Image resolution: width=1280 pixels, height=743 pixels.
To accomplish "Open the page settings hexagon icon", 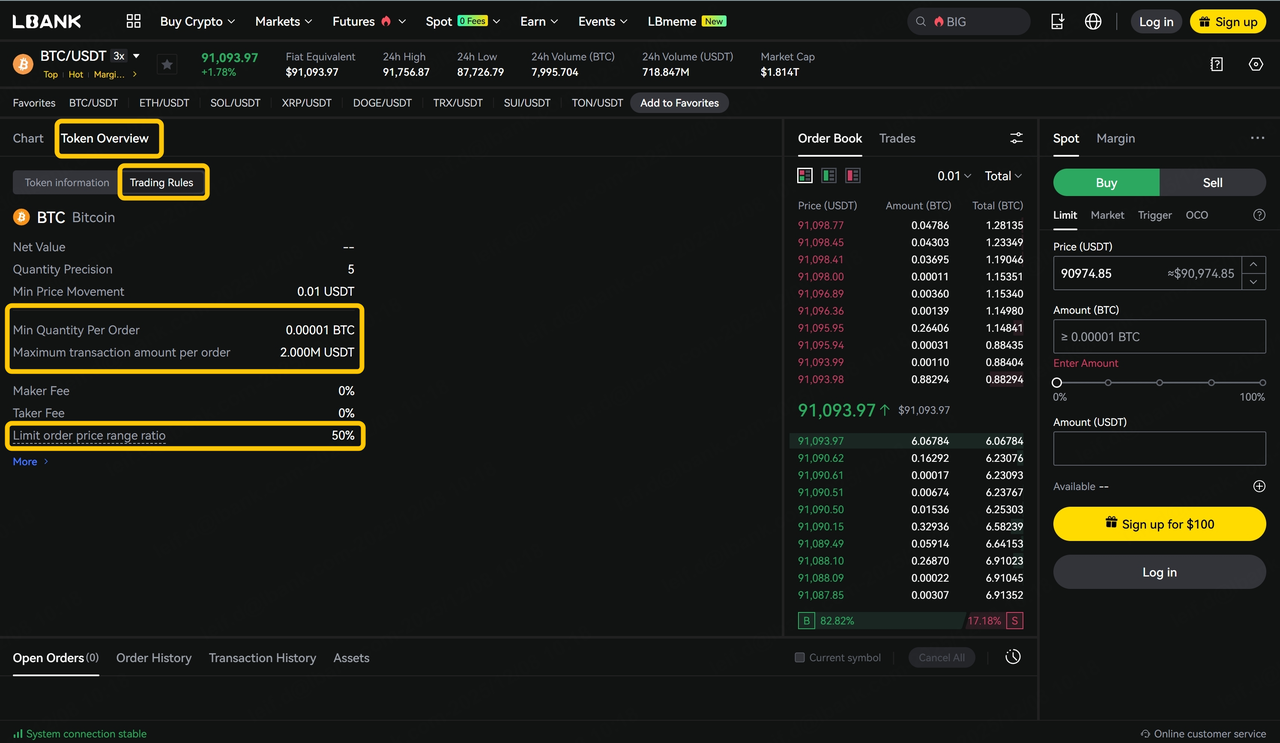I will pyautogui.click(x=1256, y=64).
